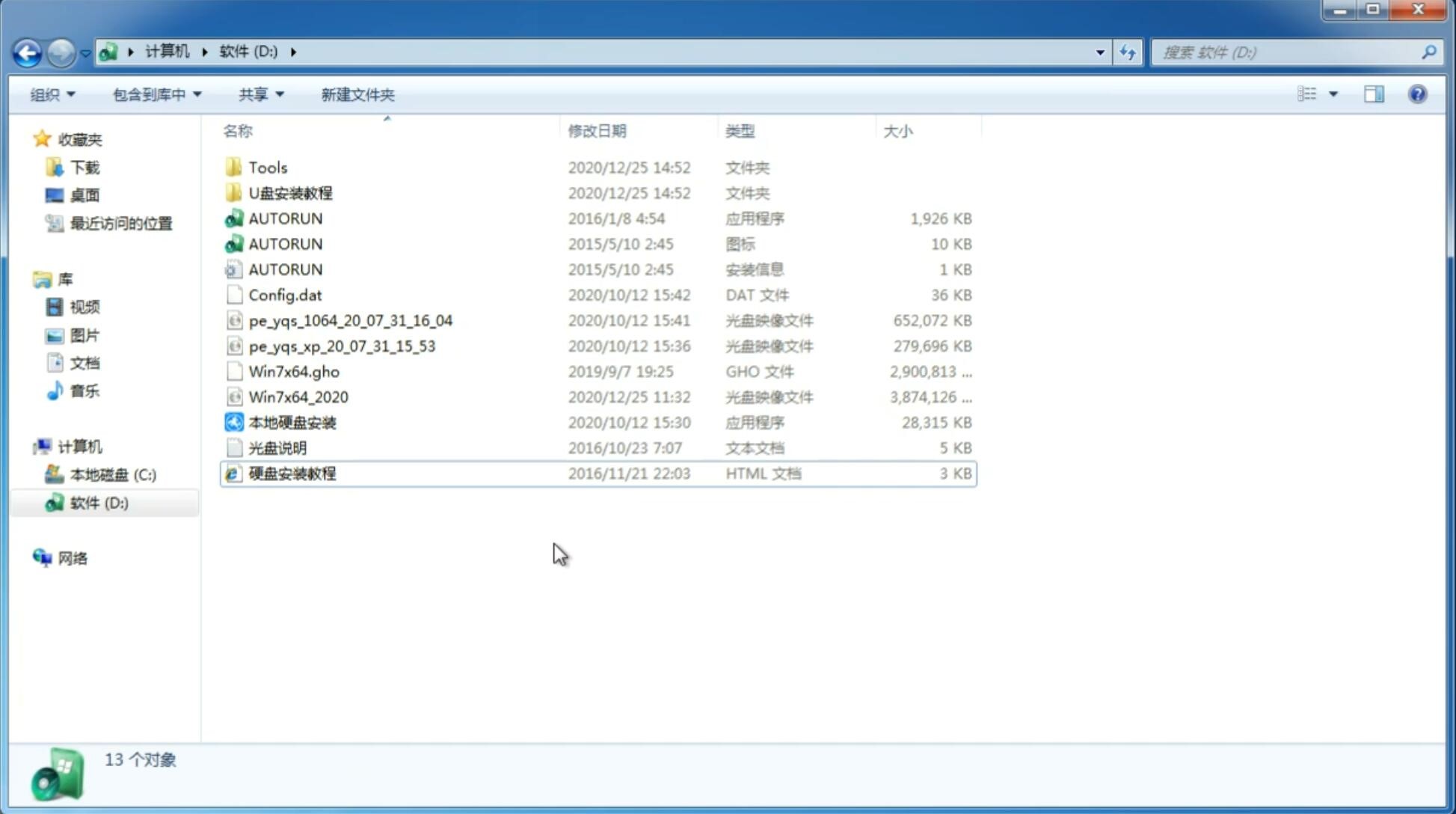Click 包含到库中 dropdown button
This screenshot has height=814, width=1456.
coord(156,94)
